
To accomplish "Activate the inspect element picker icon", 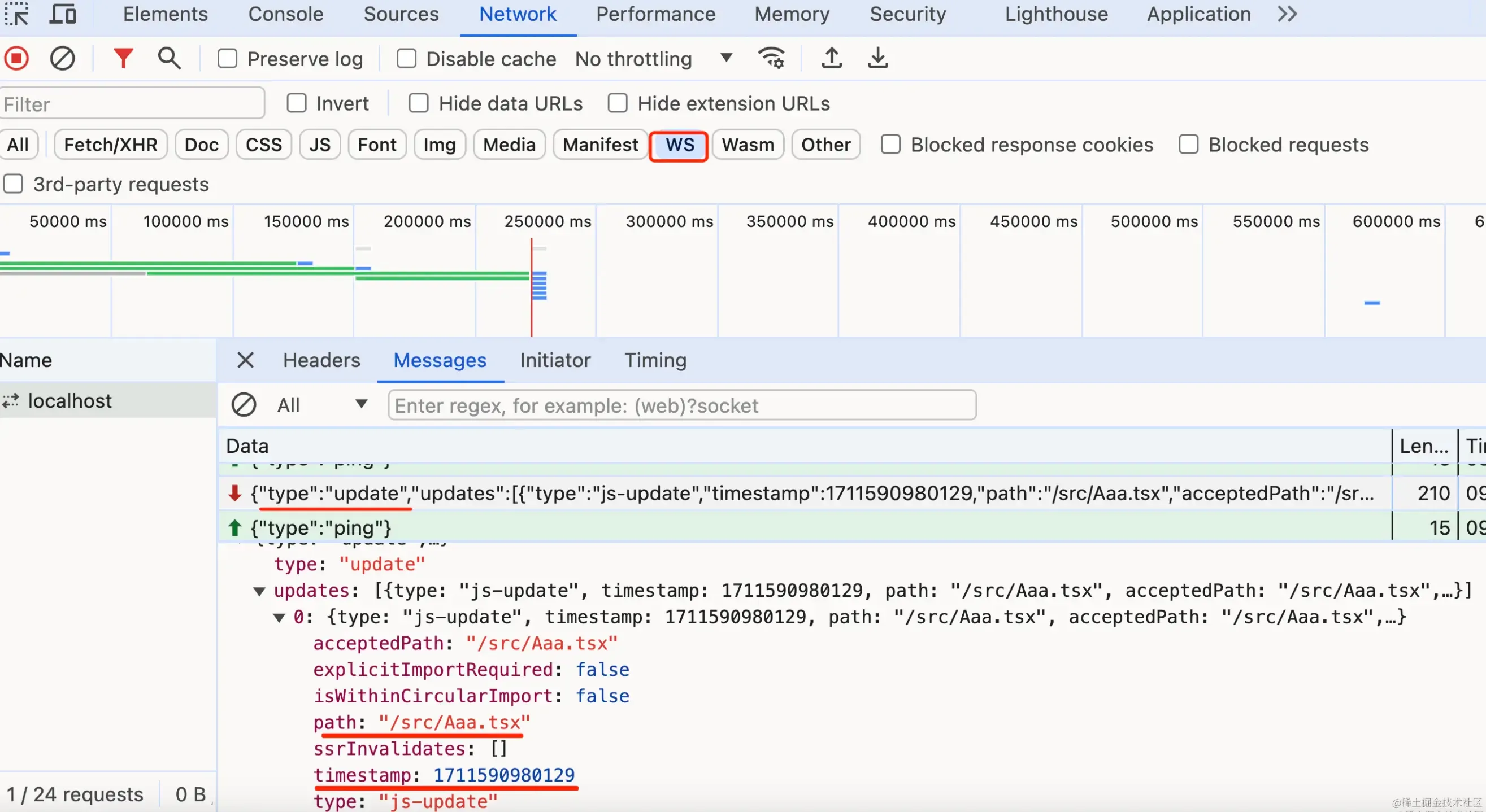I will pos(16,14).
